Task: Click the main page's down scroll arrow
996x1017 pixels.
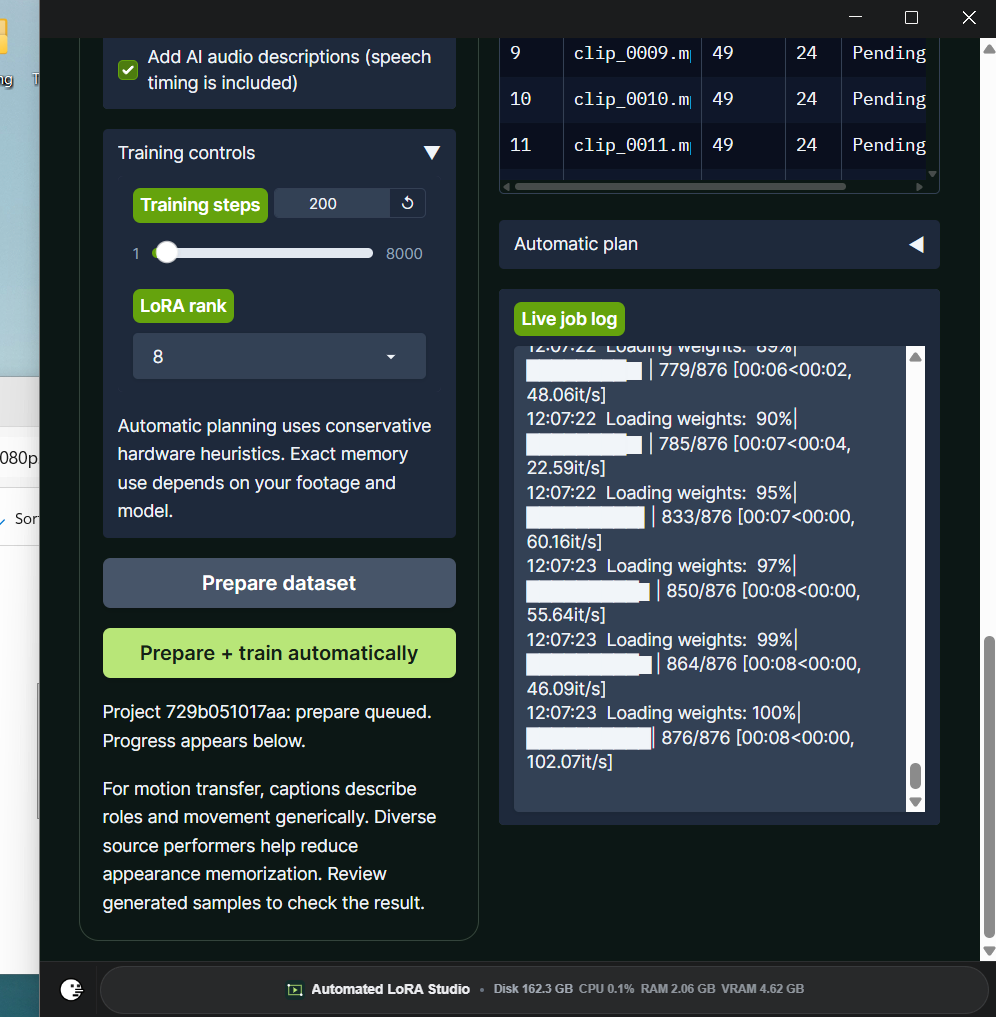Action: 989,951
